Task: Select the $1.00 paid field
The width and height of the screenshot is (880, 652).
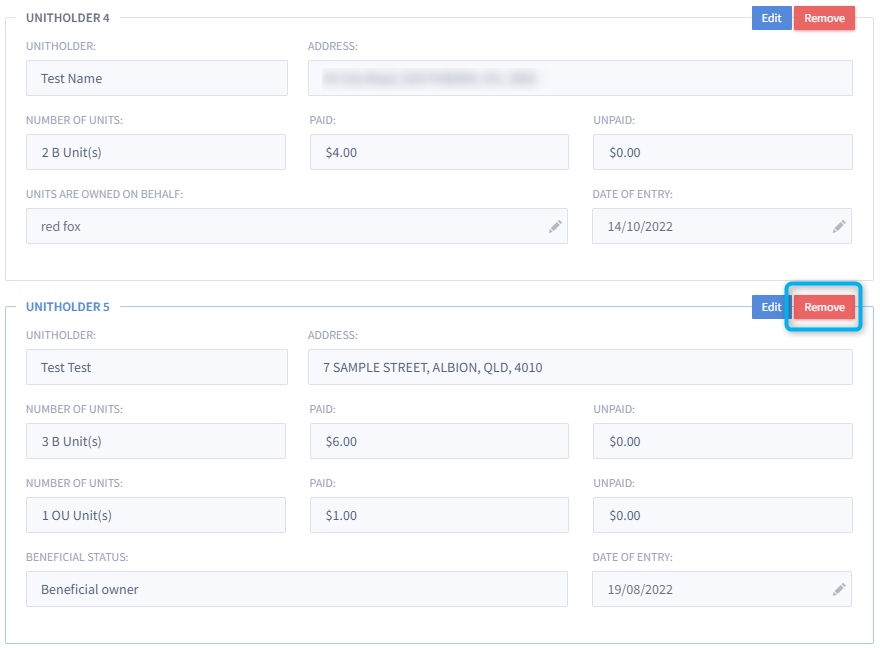Action: click(x=439, y=515)
